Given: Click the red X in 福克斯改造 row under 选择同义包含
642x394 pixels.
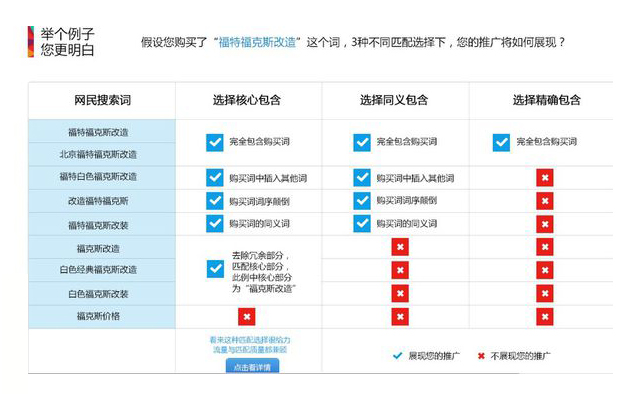Looking at the screenshot, I should [400, 247].
